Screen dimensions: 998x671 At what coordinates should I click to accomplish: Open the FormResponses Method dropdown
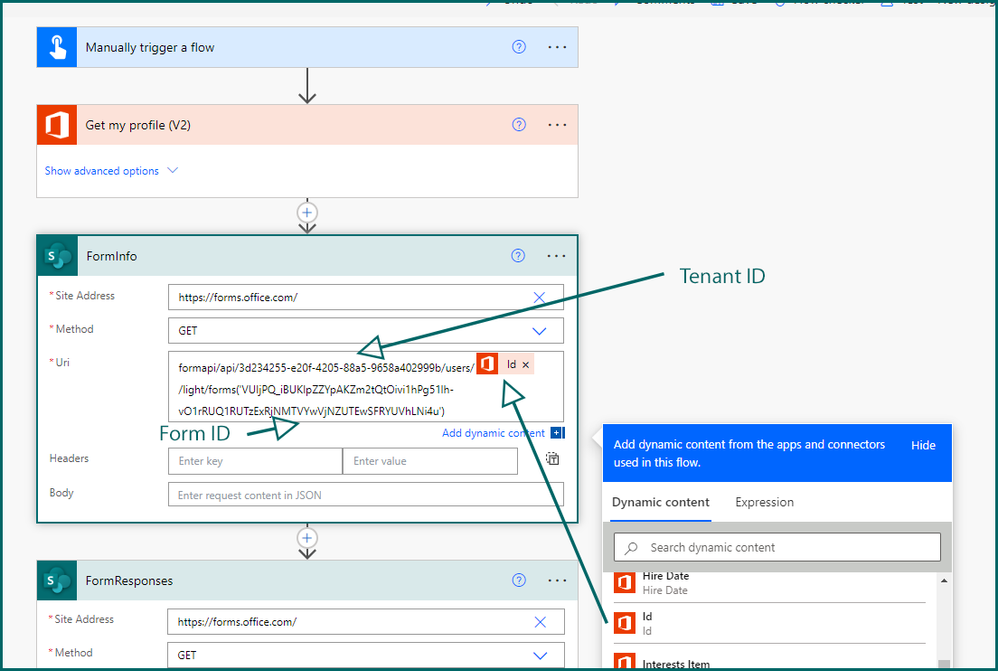pos(540,655)
